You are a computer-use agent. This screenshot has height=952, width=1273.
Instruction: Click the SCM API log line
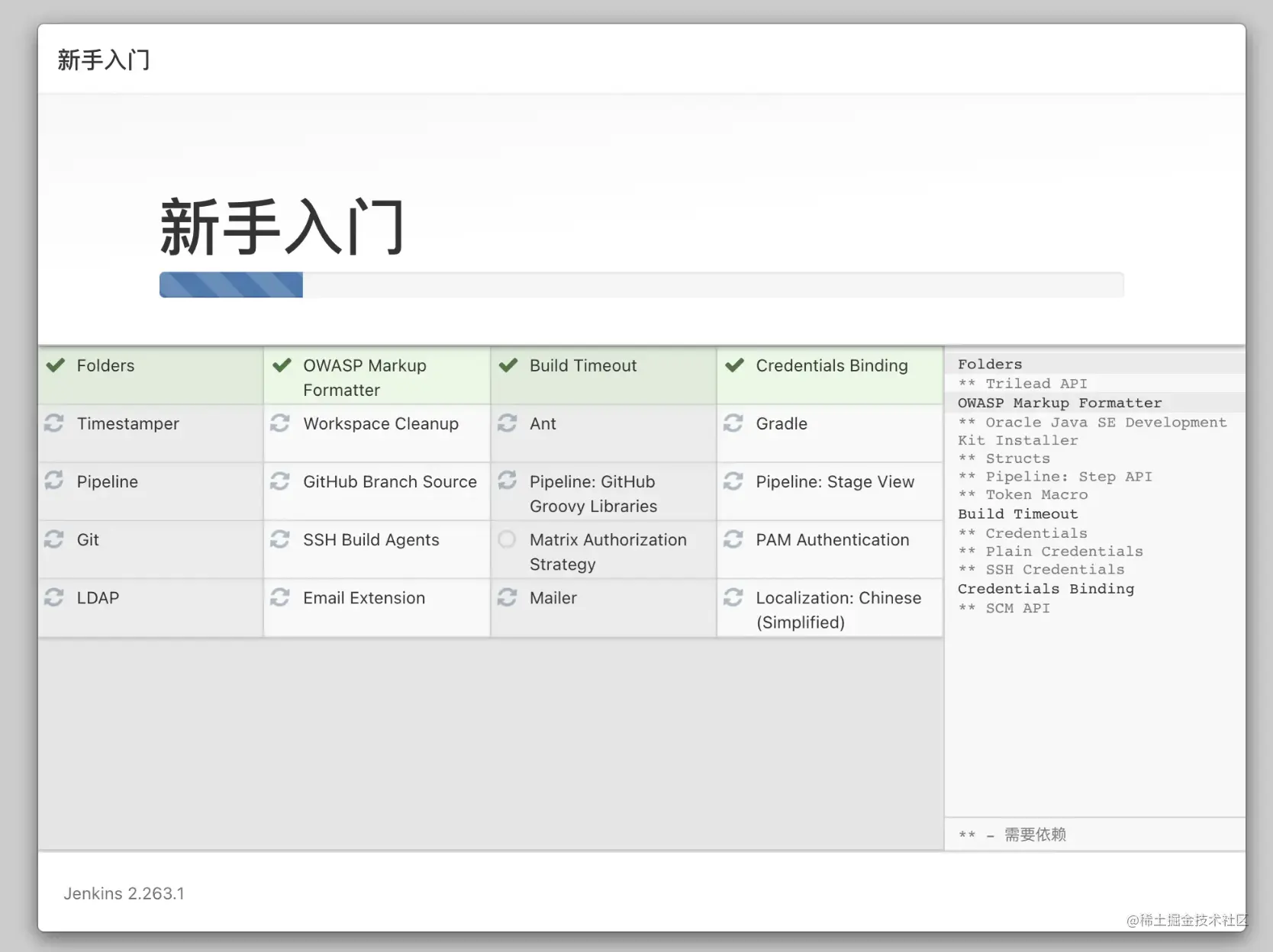point(1004,608)
